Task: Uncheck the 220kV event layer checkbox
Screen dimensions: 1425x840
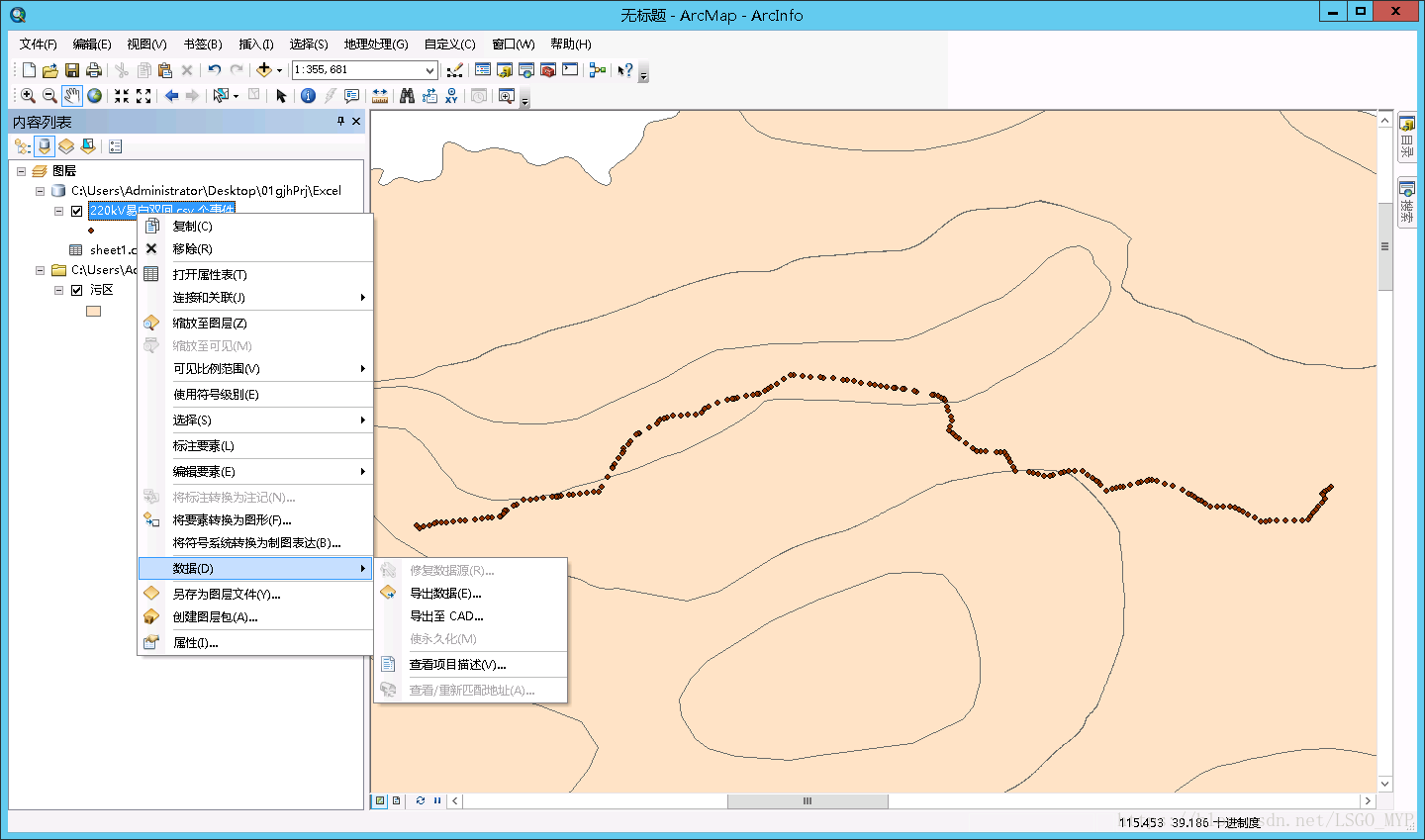Action: pyautogui.click(x=76, y=211)
